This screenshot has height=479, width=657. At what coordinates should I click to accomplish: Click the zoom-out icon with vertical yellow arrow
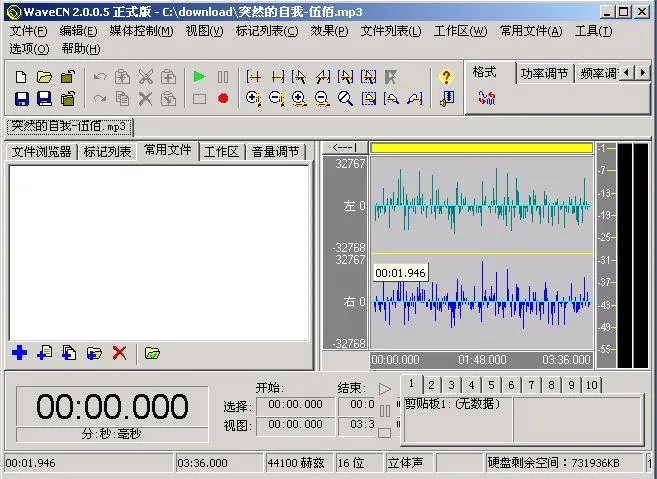pos(277,99)
